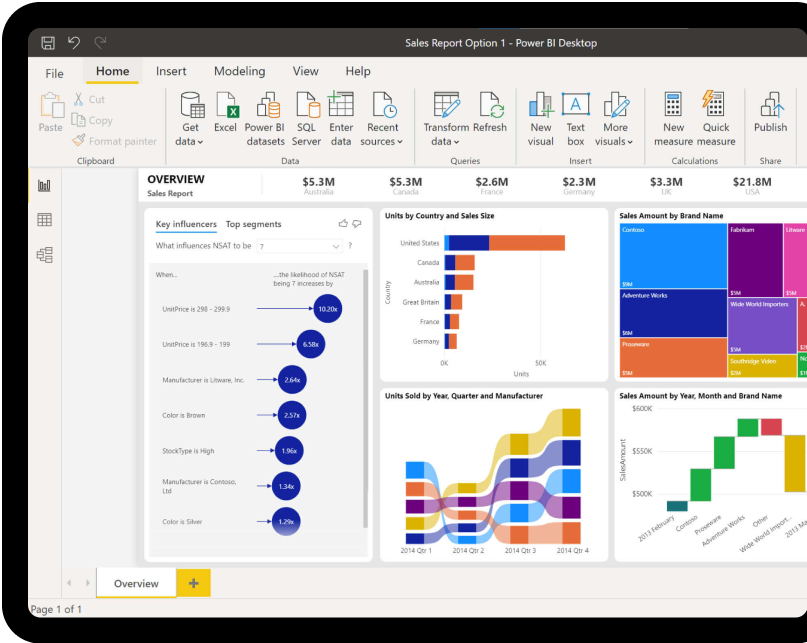
Task: Switch to the View ribbon tab
Action: pos(305,71)
